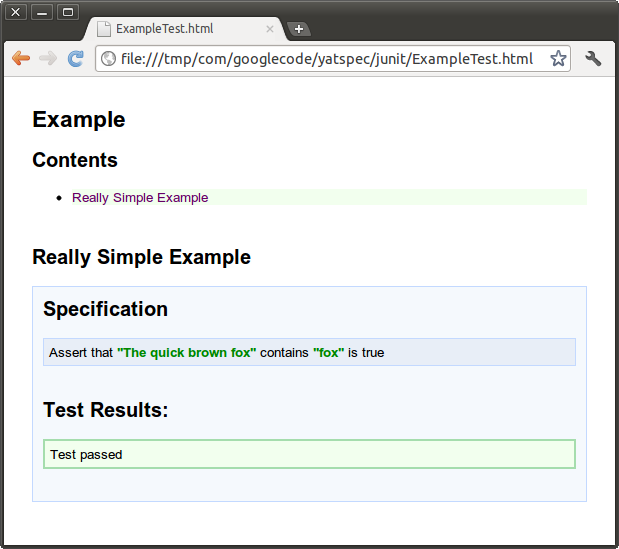
Task: Click the Test passed result box
Action: click(310, 454)
